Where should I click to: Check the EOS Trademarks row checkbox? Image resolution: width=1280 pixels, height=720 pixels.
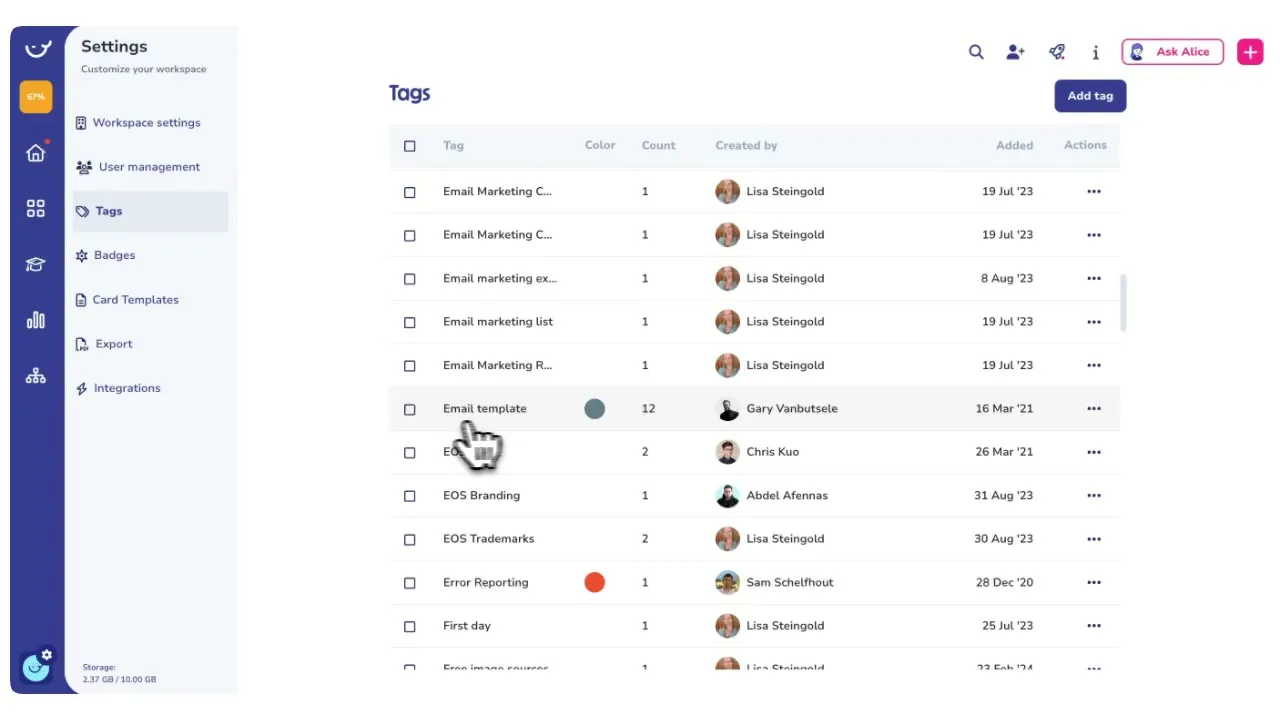point(409,539)
